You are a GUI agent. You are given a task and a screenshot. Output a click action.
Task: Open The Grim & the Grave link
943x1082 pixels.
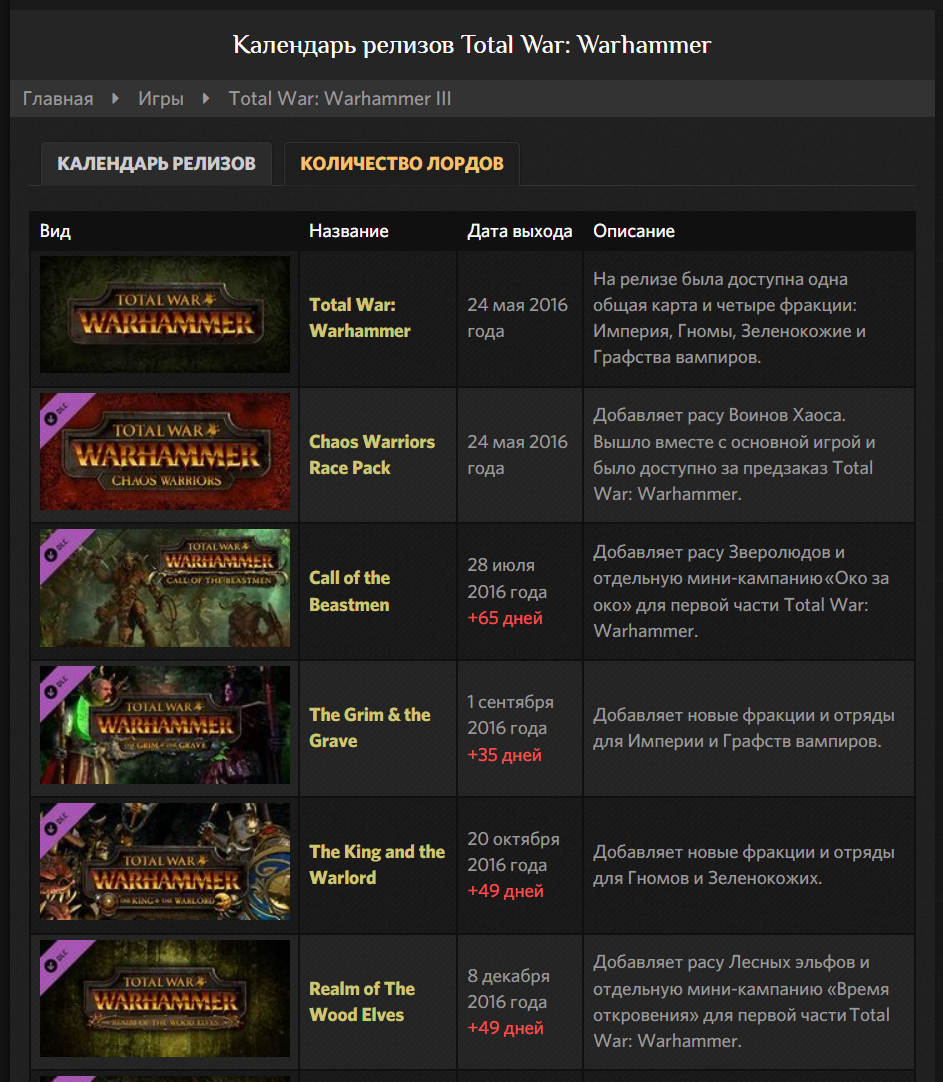tap(370, 727)
